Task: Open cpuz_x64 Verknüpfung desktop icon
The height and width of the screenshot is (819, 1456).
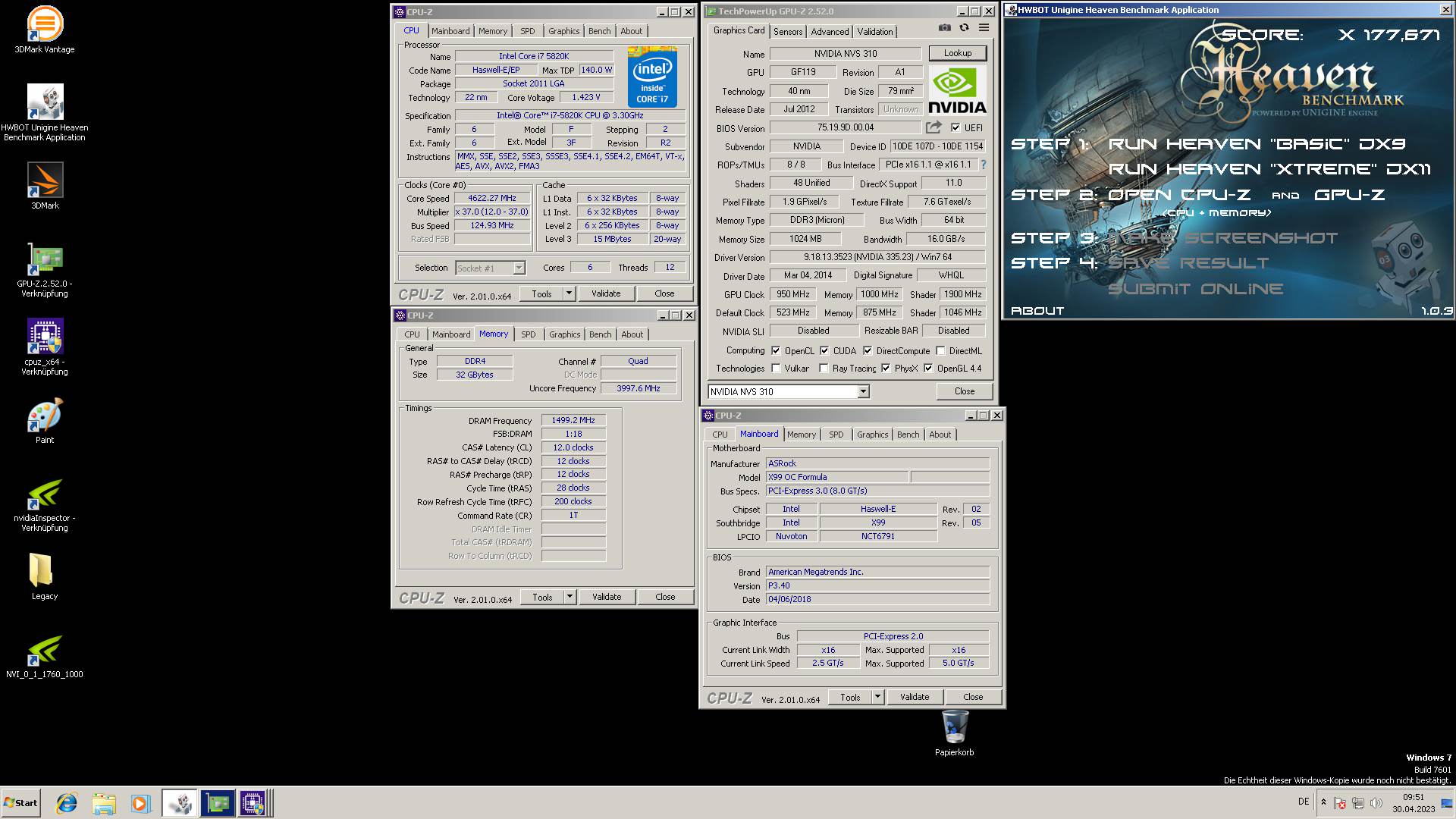Action: pyautogui.click(x=45, y=347)
